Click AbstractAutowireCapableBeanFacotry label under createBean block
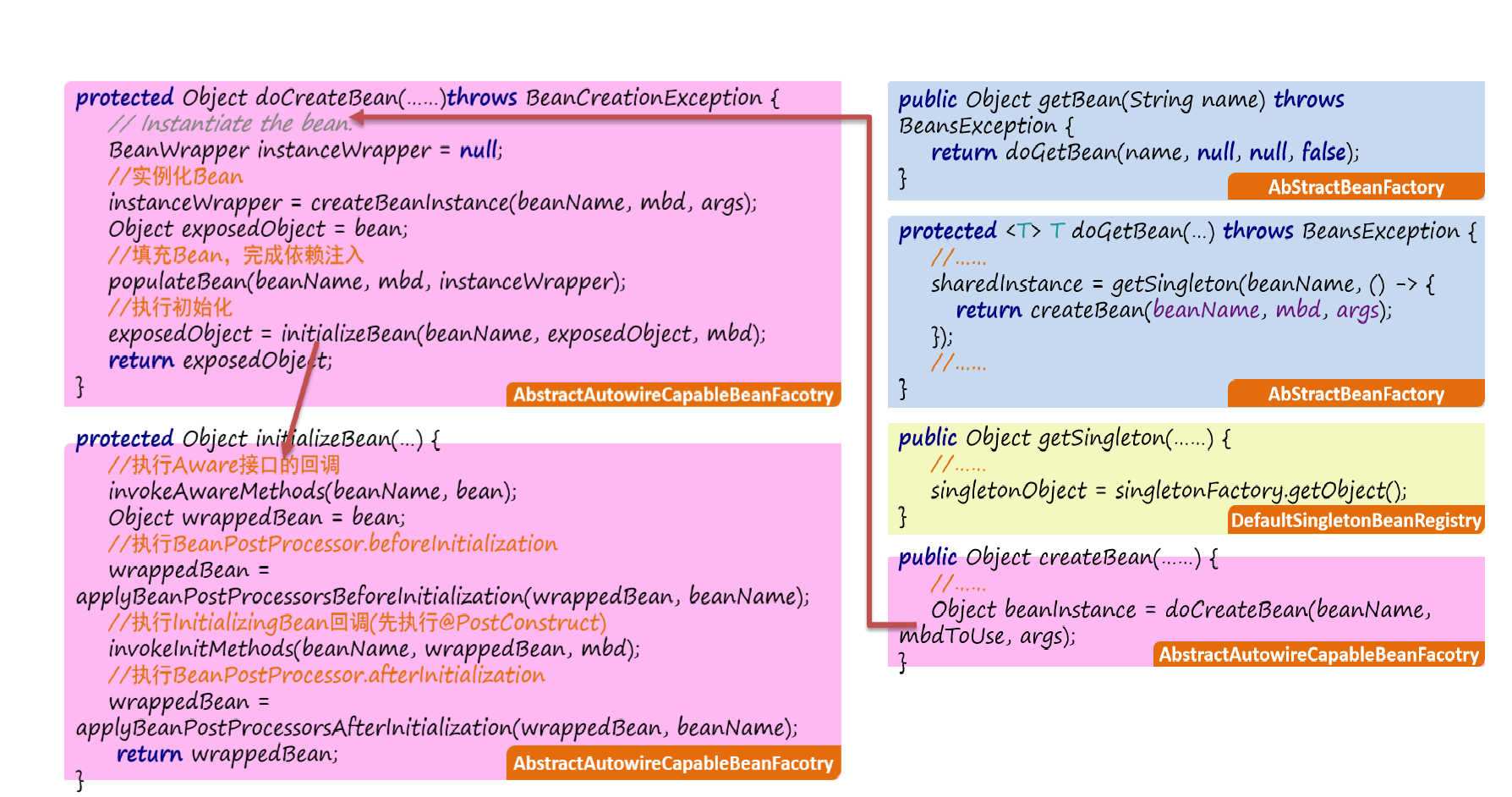The width and height of the screenshot is (1512, 797). coord(1318,654)
